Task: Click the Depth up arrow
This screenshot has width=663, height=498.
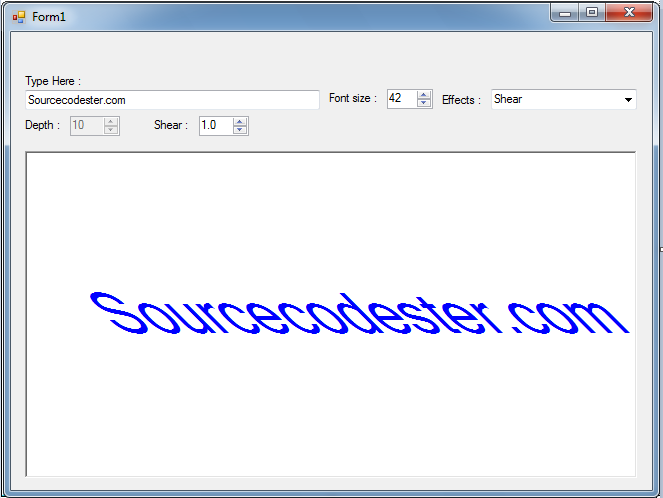Action: pos(111,122)
